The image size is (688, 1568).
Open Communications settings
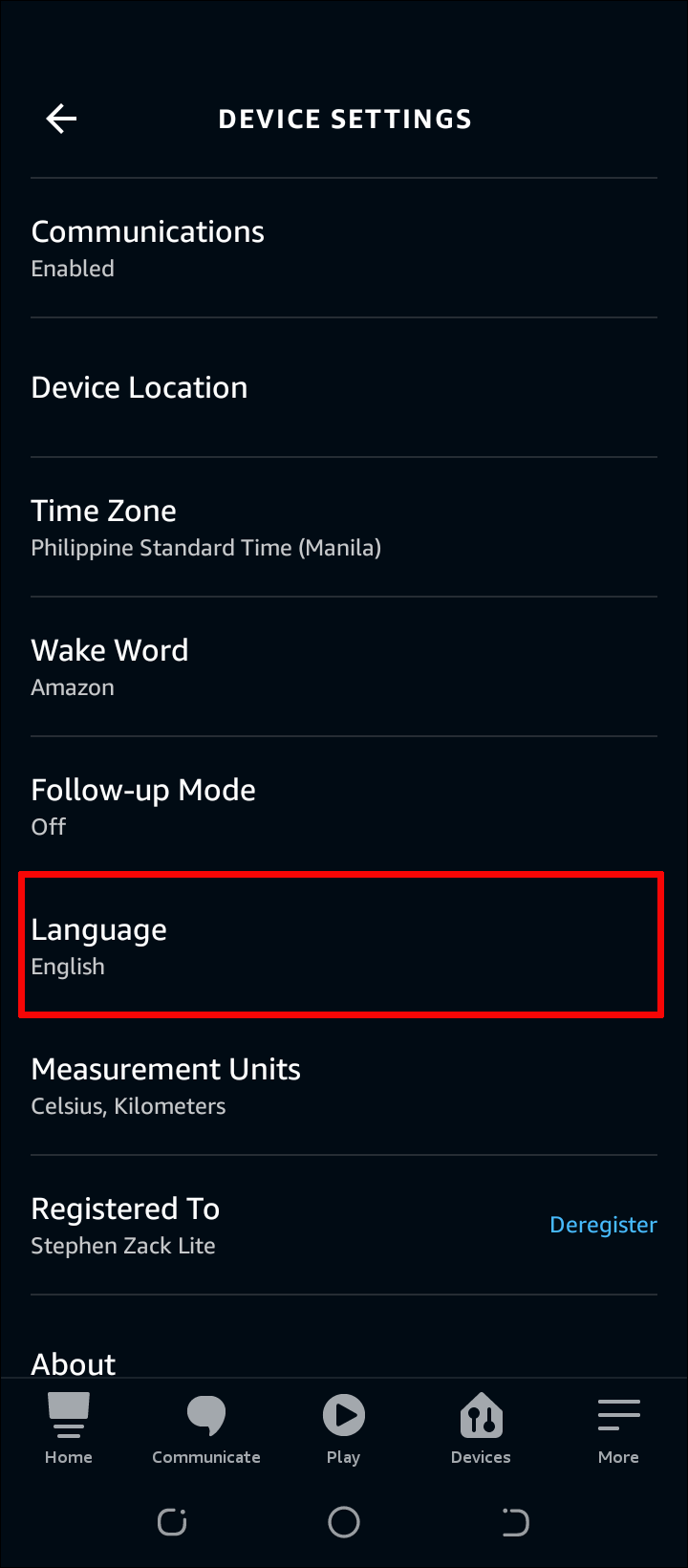tap(148, 248)
